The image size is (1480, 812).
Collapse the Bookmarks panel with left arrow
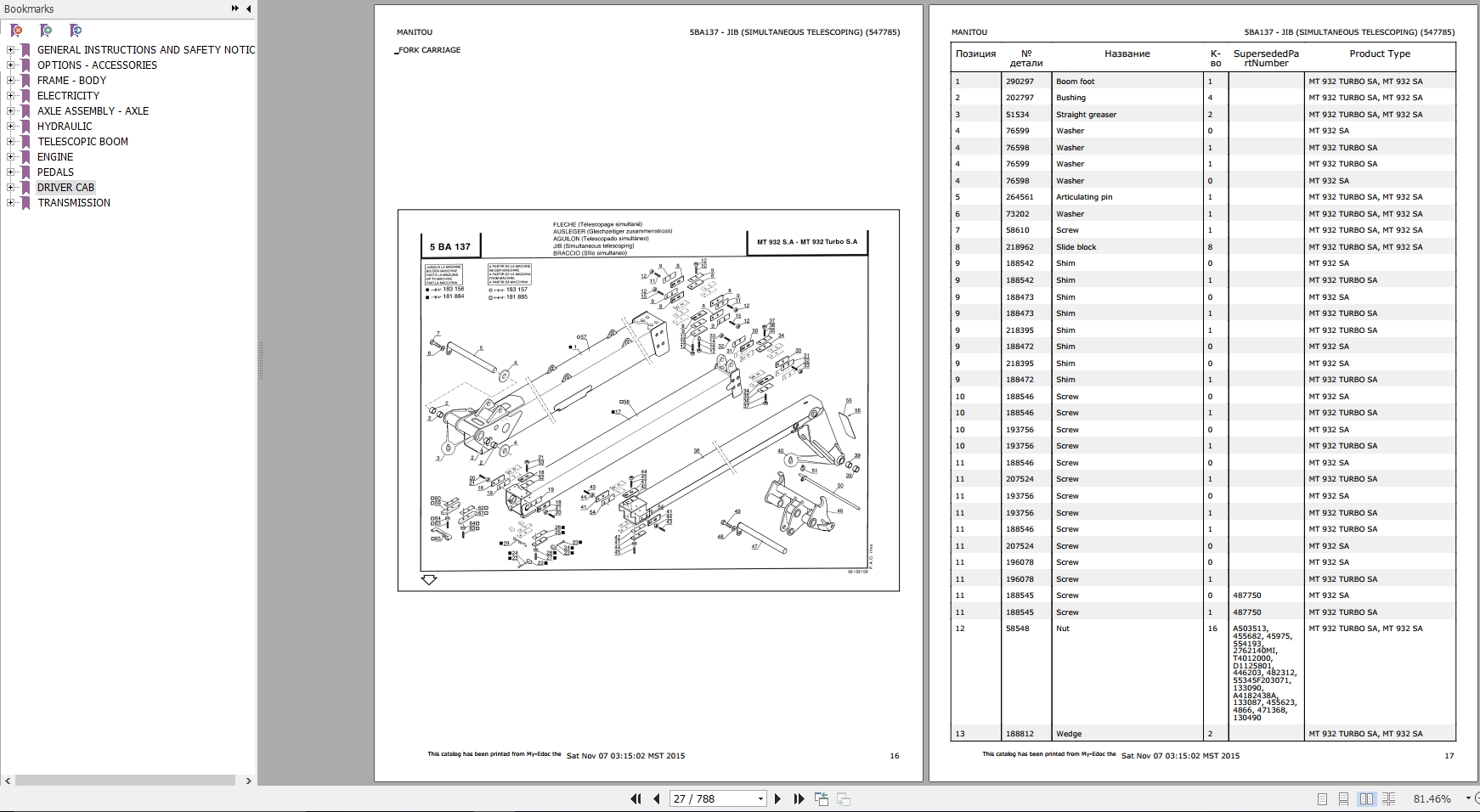click(x=248, y=8)
